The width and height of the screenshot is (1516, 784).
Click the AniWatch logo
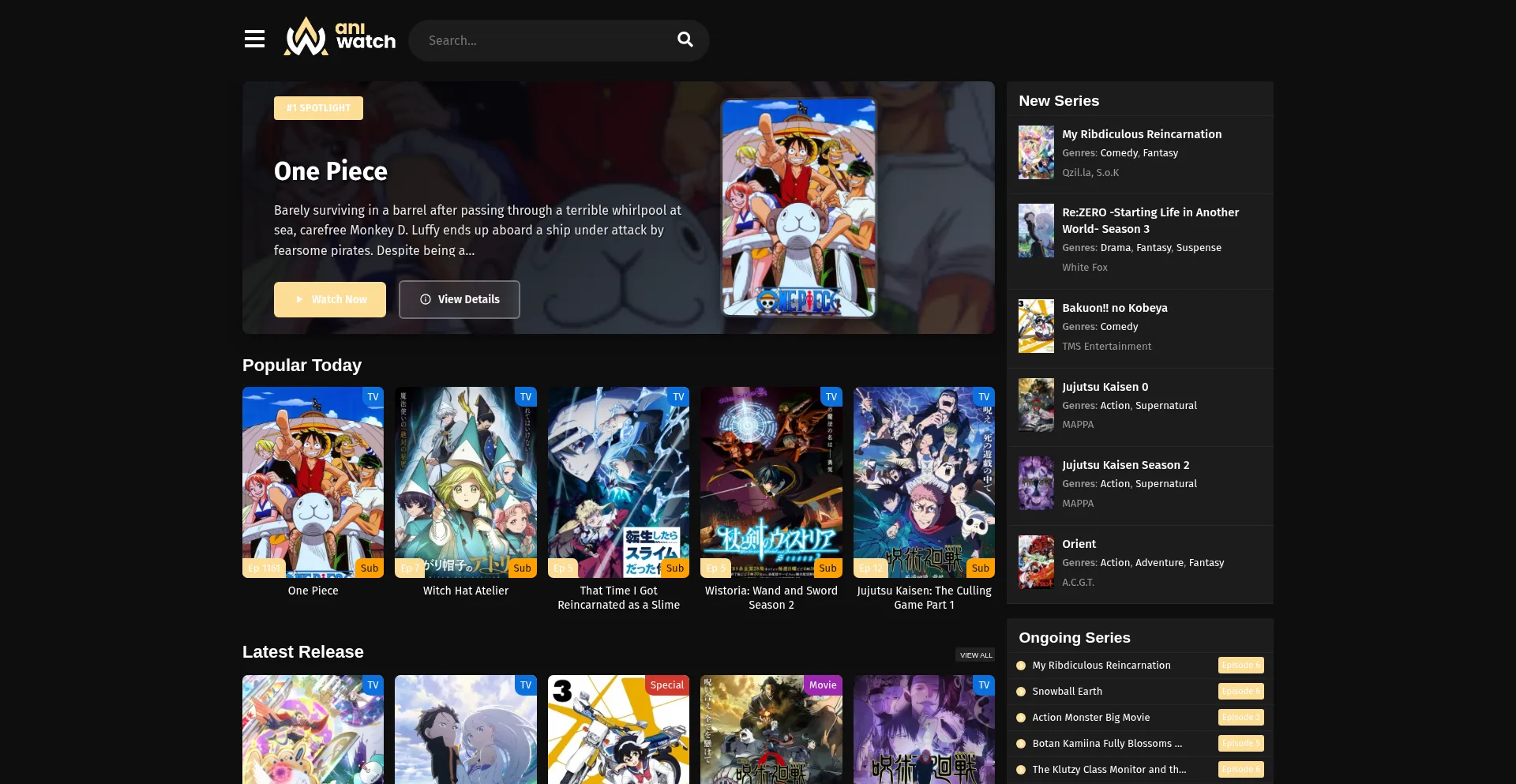tap(340, 36)
